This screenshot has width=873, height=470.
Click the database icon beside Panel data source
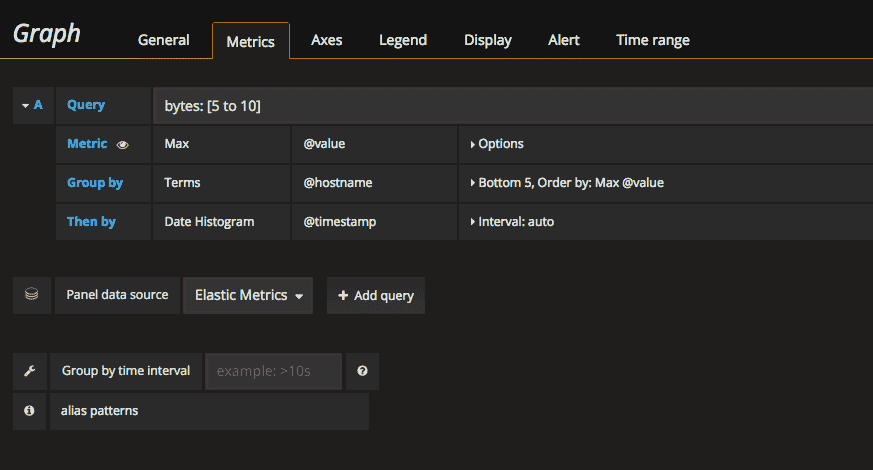31,295
